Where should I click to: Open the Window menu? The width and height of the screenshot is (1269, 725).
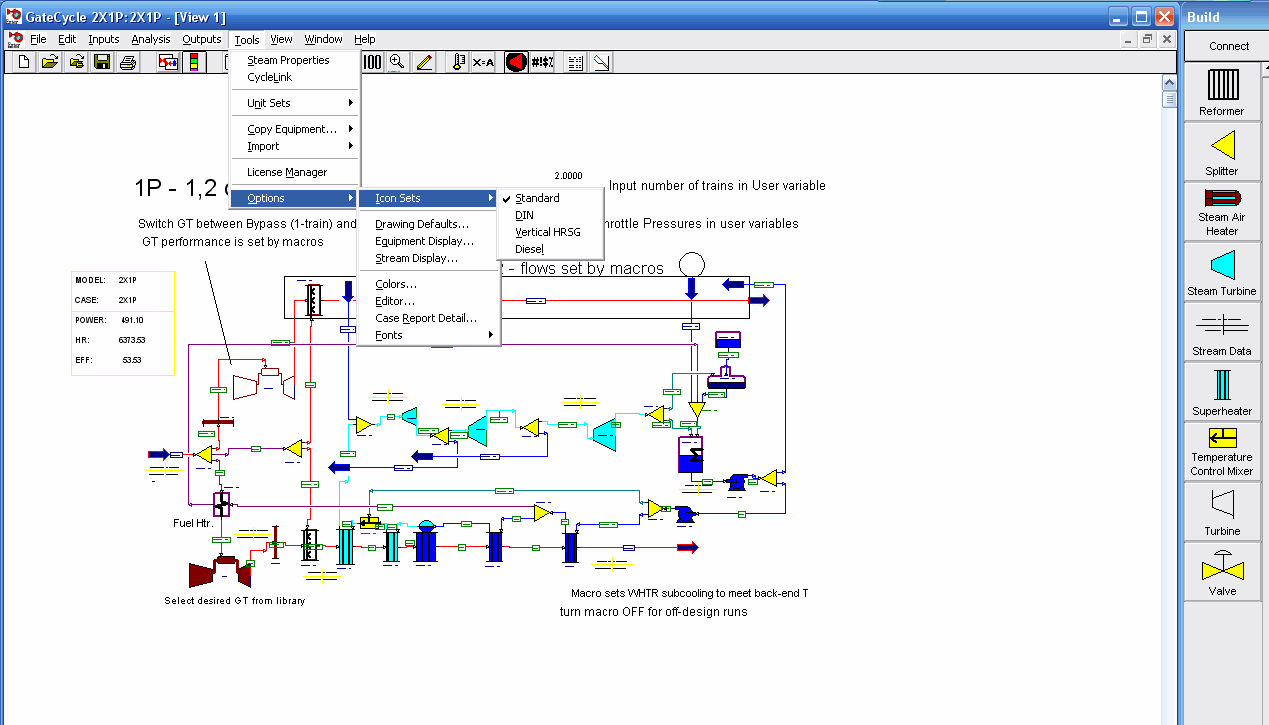click(323, 39)
